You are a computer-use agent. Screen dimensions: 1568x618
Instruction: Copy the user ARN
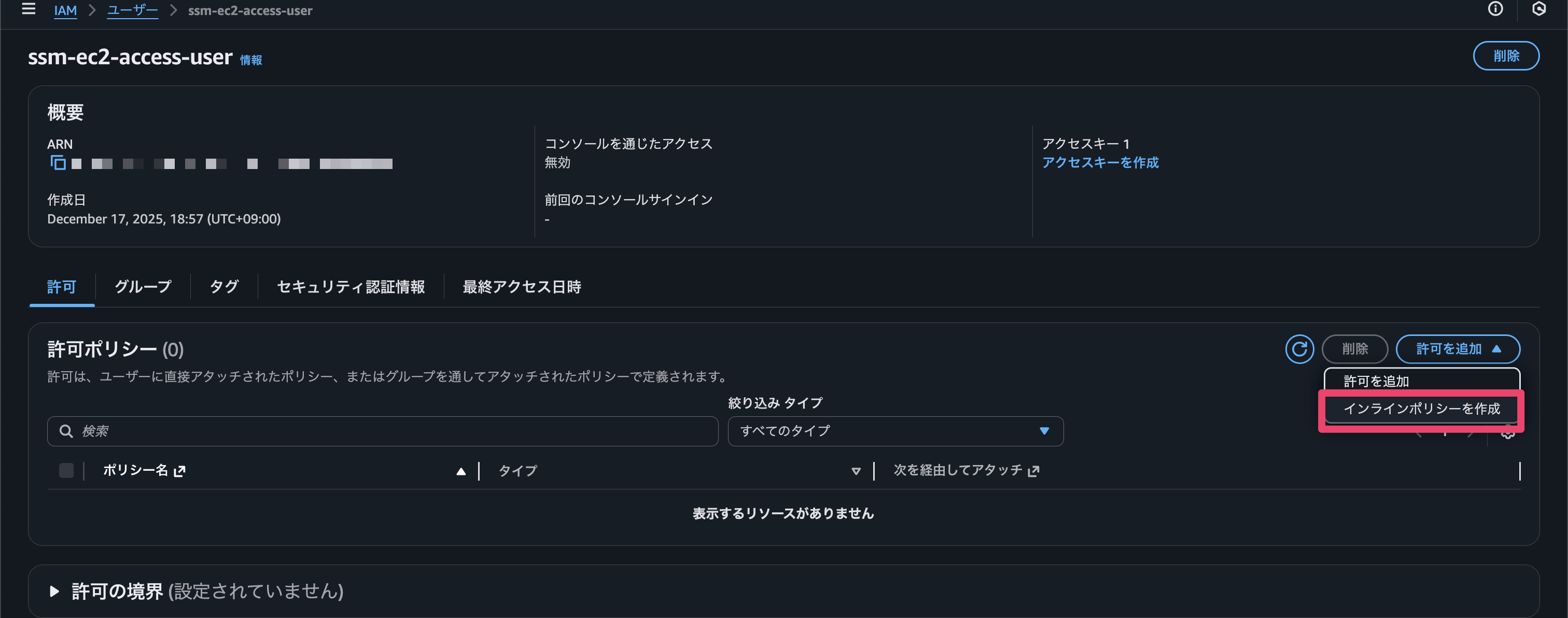click(58, 164)
